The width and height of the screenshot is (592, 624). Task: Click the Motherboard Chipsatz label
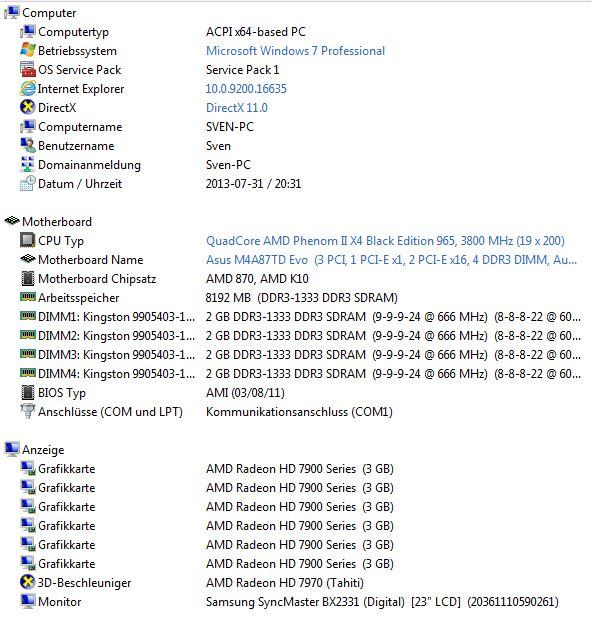tap(97, 279)
